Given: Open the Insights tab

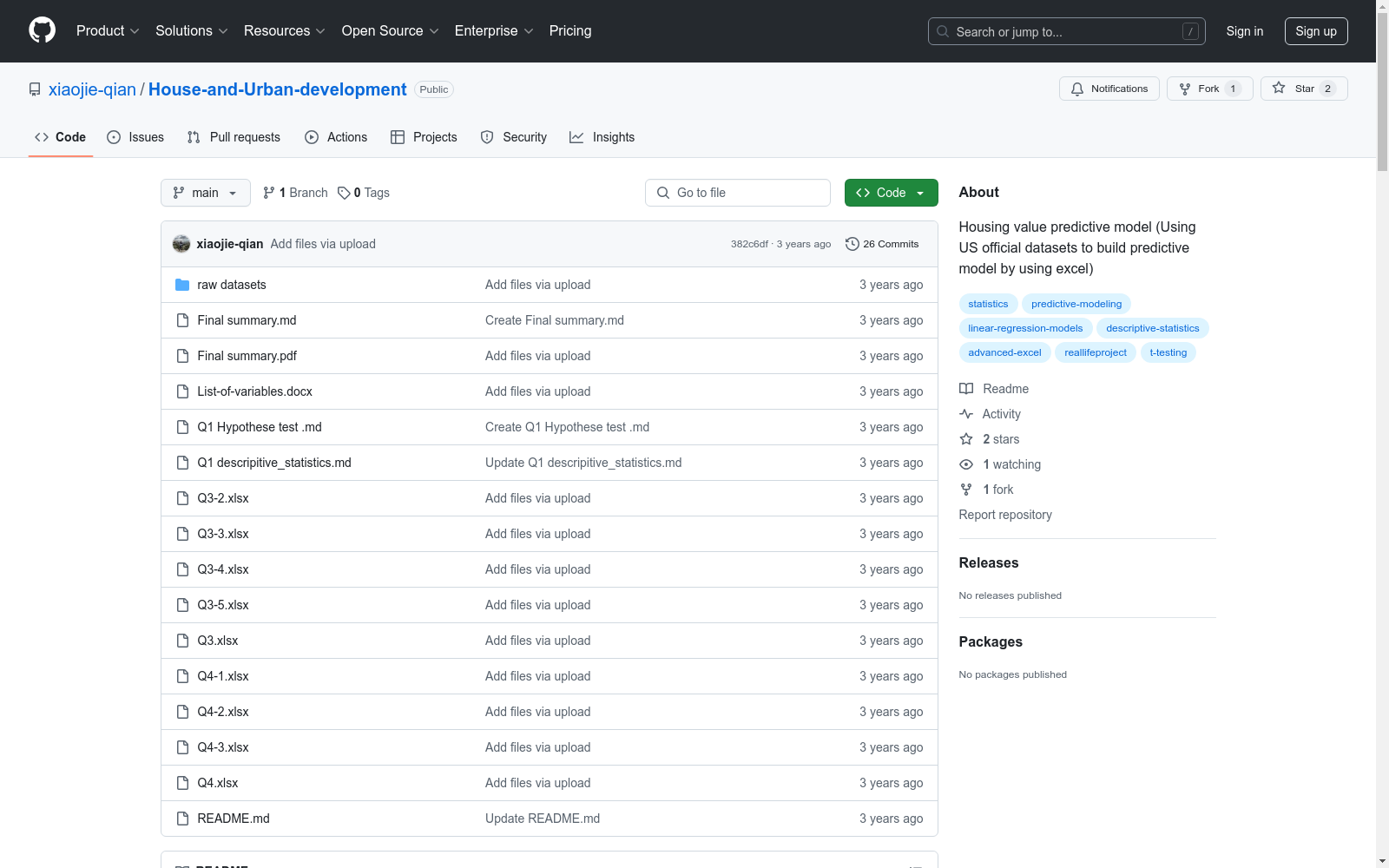Looking at the screenshot, I should click(x=602, y=137).
